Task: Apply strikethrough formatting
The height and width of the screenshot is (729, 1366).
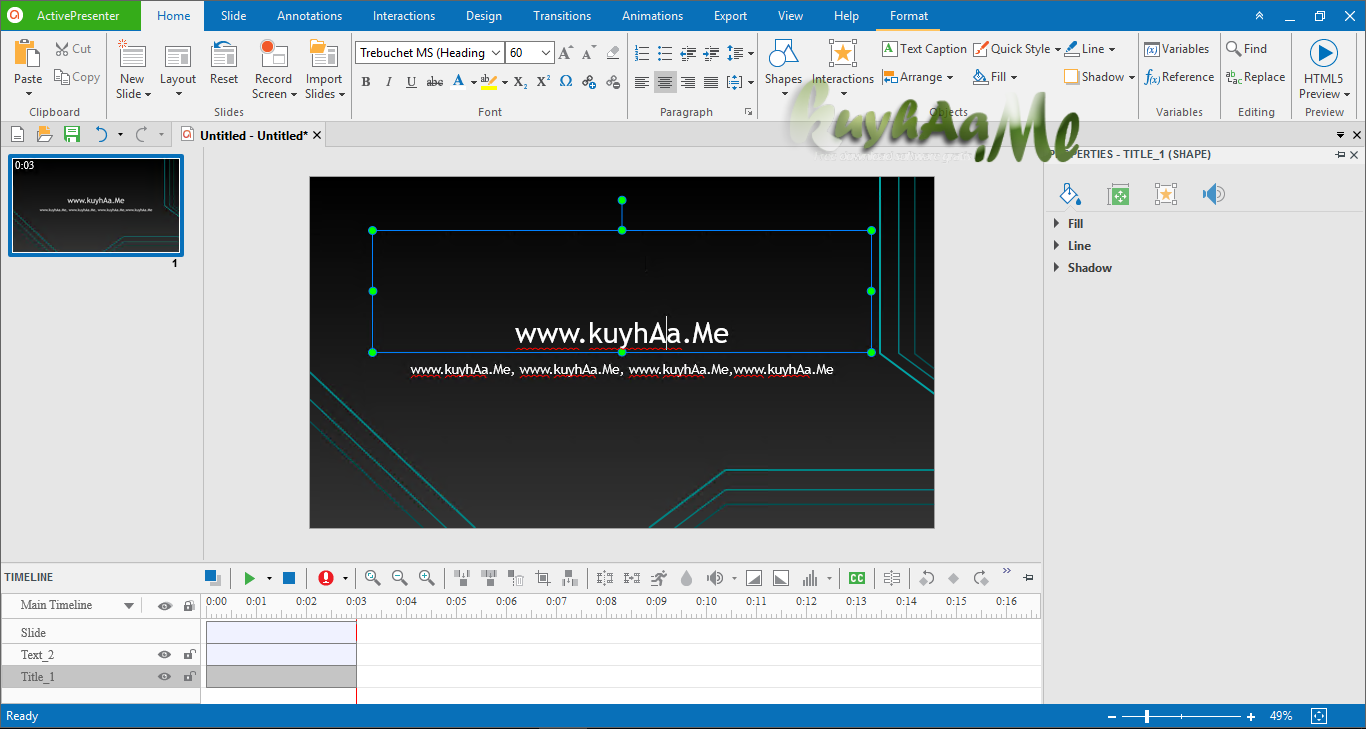Action: coord(435,82)
